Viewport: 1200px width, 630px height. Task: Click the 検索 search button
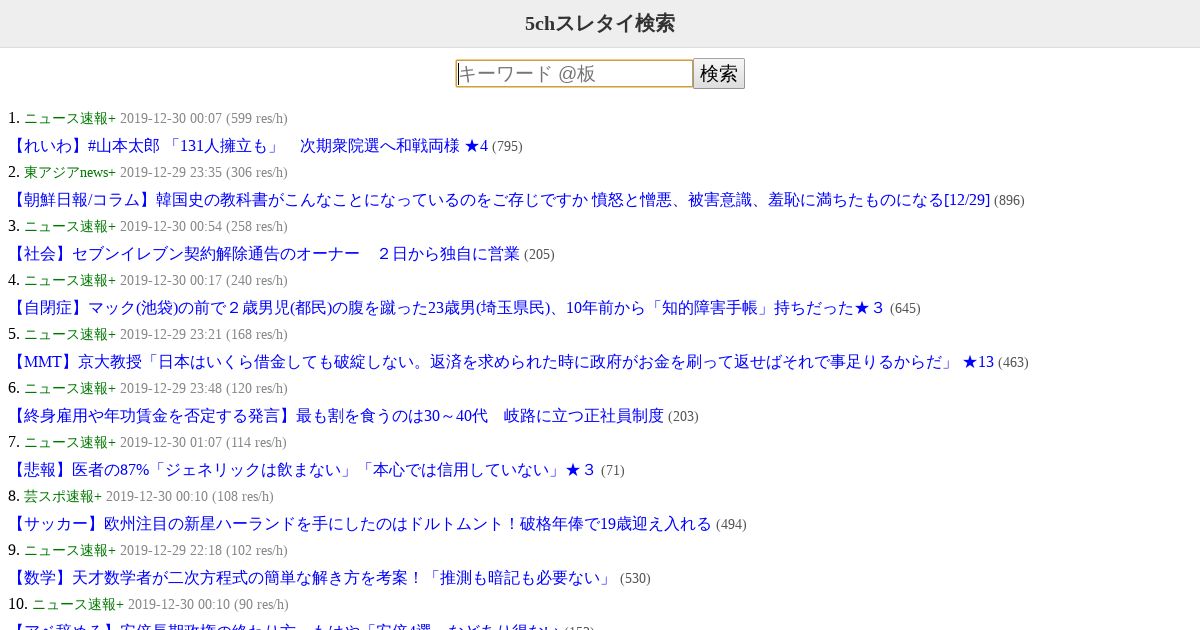point(719,73)
